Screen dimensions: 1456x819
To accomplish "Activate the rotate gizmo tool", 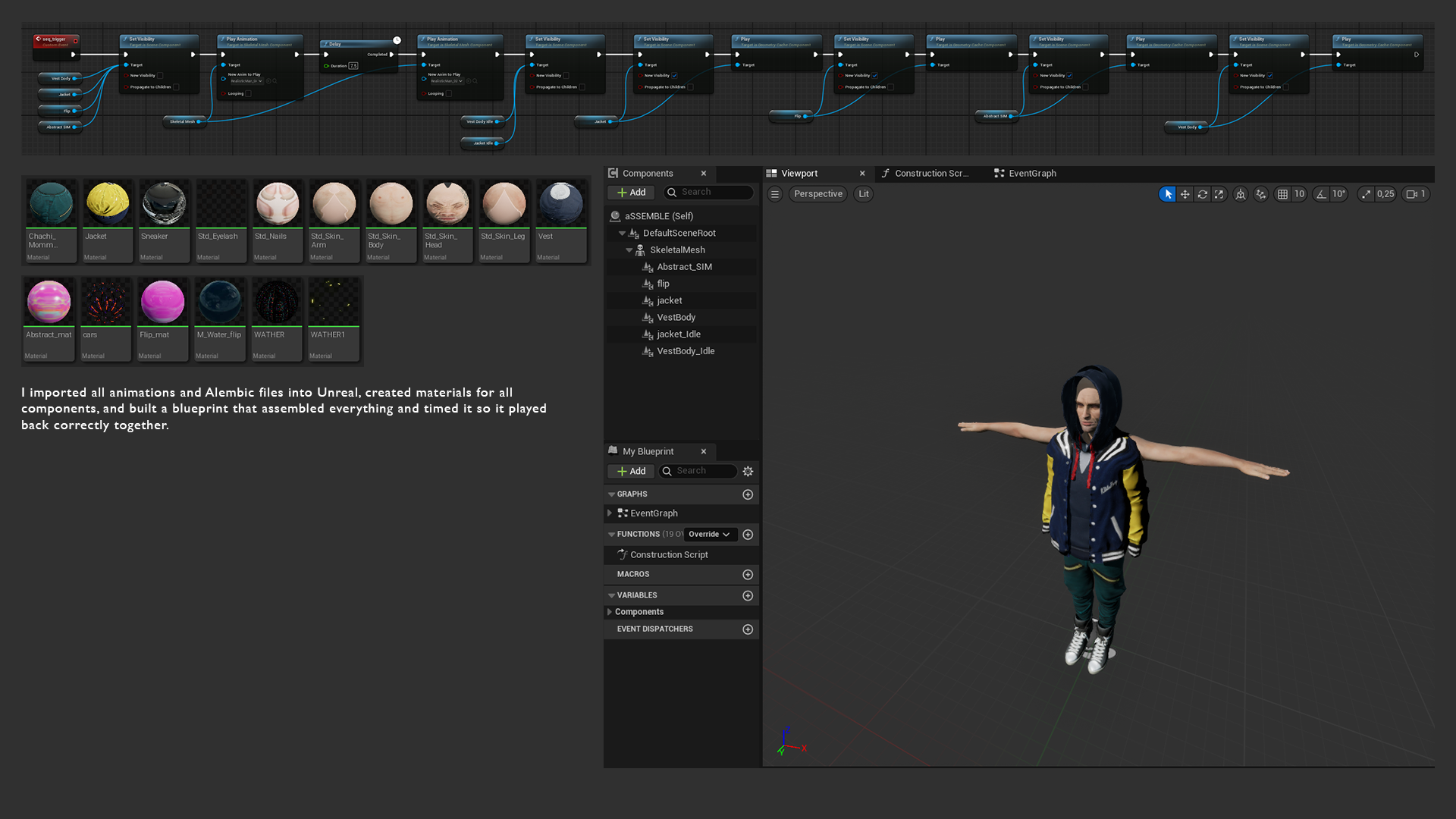I will click(1202, 194).
